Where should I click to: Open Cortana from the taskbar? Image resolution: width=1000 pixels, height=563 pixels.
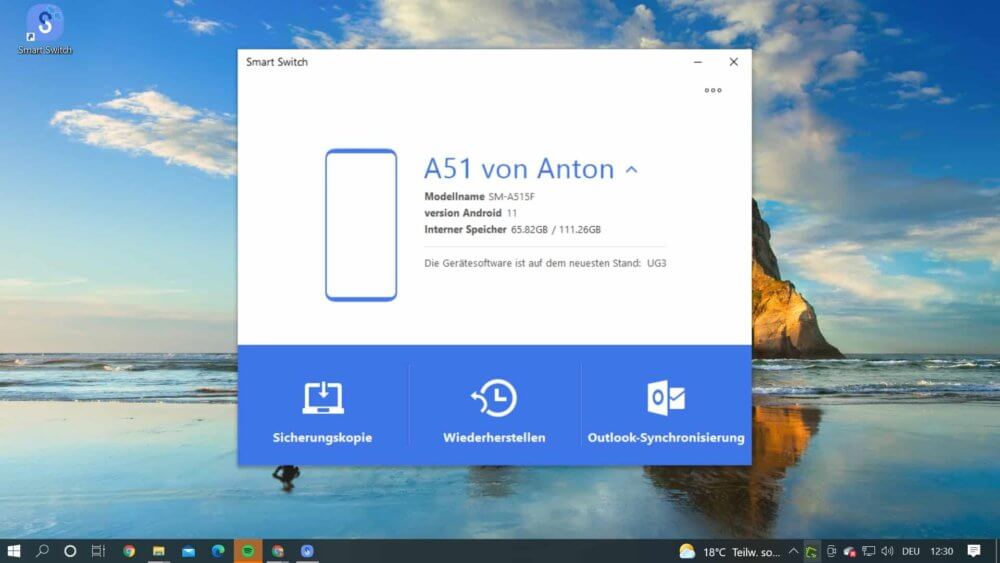point(70,551)
